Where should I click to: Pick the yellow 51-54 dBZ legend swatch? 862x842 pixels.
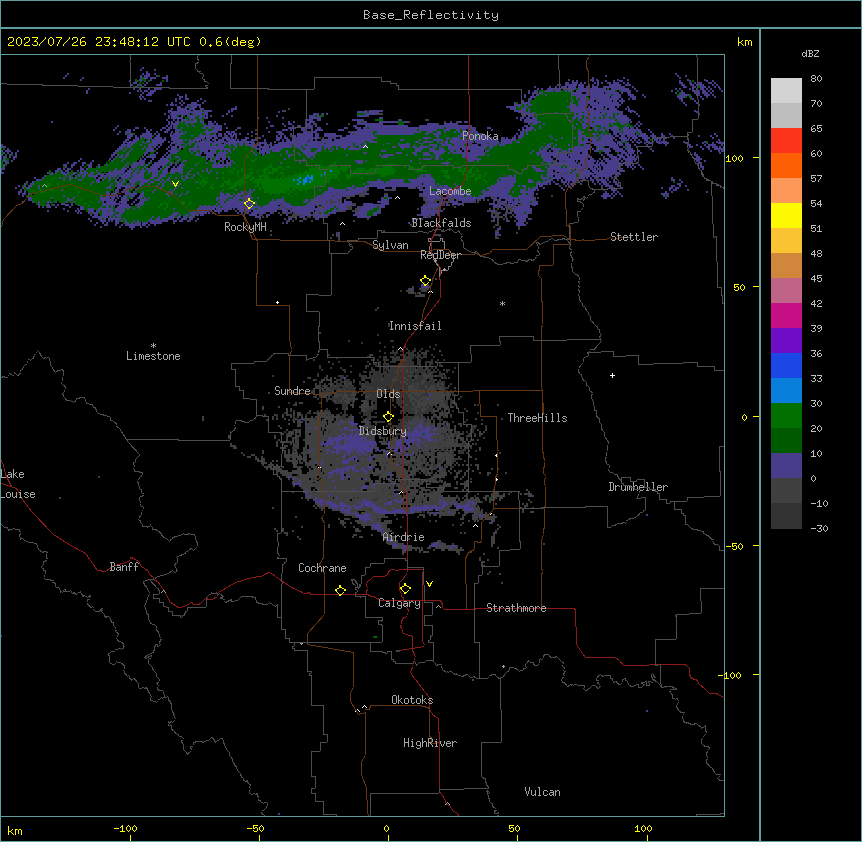point(786,215)
